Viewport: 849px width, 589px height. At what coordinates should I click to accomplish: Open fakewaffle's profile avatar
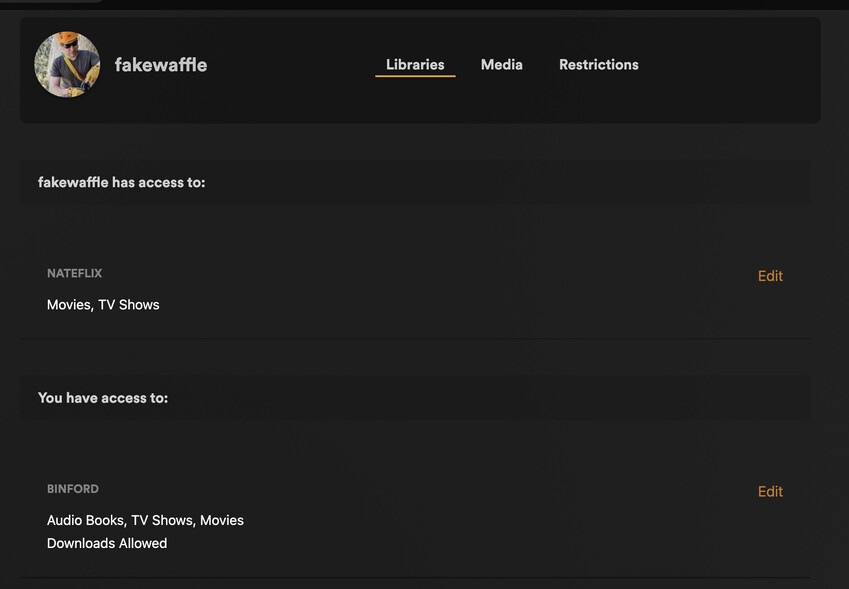point(67,64)
